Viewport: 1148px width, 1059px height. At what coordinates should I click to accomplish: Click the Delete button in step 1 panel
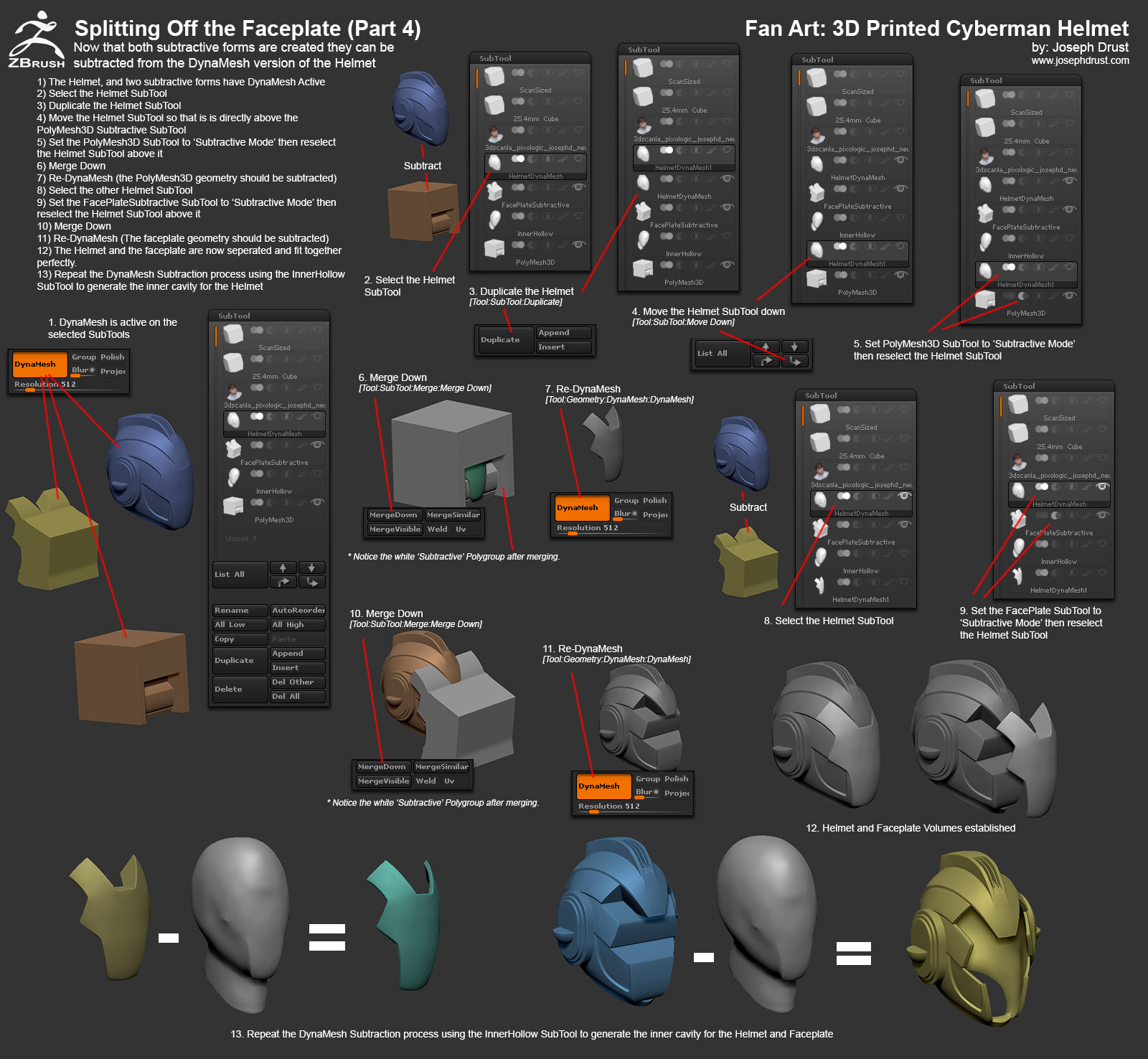coord(240,689)
